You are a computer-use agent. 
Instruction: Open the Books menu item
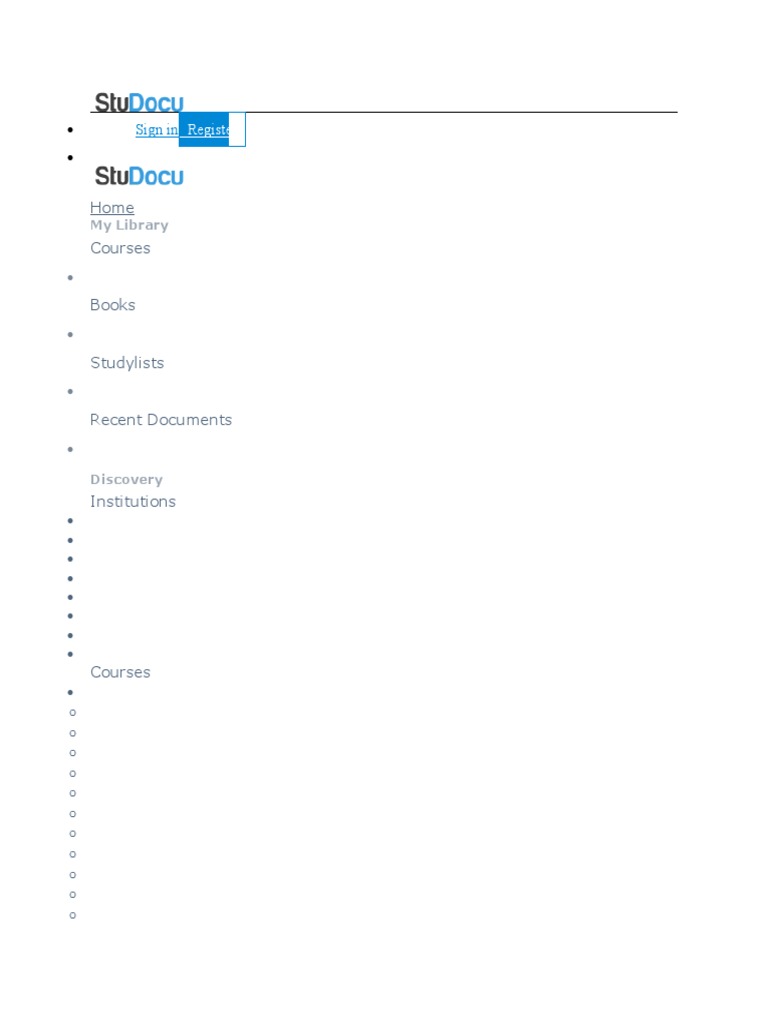pos(113,305)
